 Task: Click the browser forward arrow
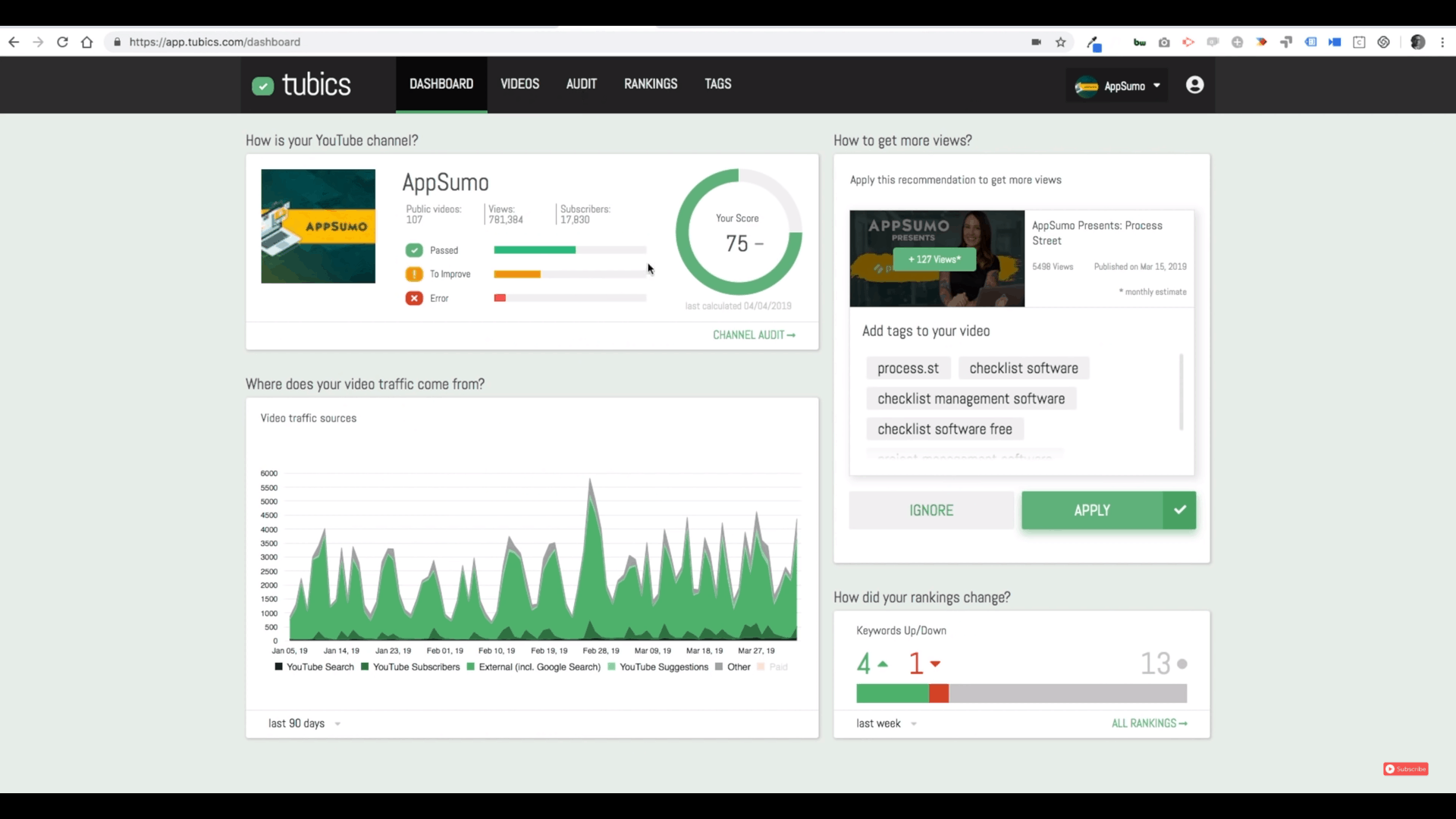(38, 42)
